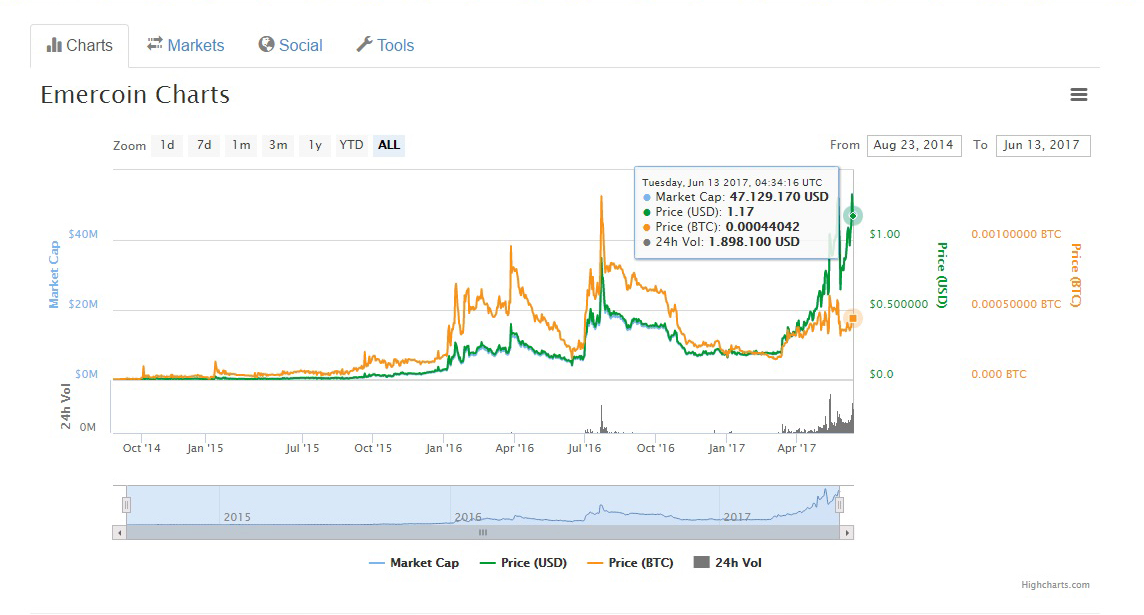Click the To date field Jun 13, 2017

click(x=1043, y=145)
